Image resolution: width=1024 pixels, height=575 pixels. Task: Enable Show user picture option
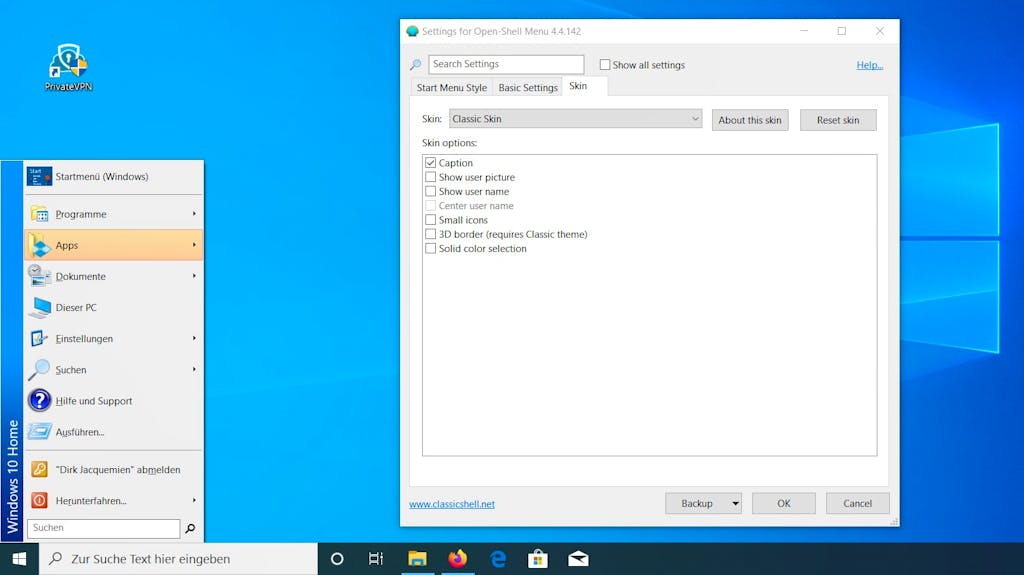click(x=430, y=177)
